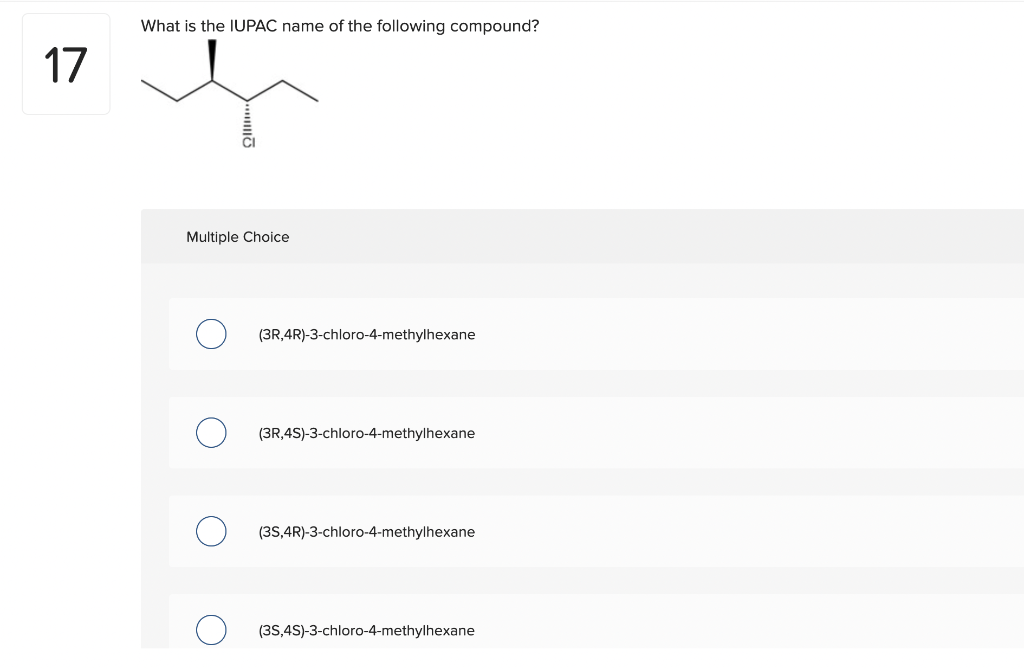Screen dimensions: 1024x669
Task: Click the (3S,4R)-3-chloro-4-methylhexane answer label
Action: coord(367,531)
